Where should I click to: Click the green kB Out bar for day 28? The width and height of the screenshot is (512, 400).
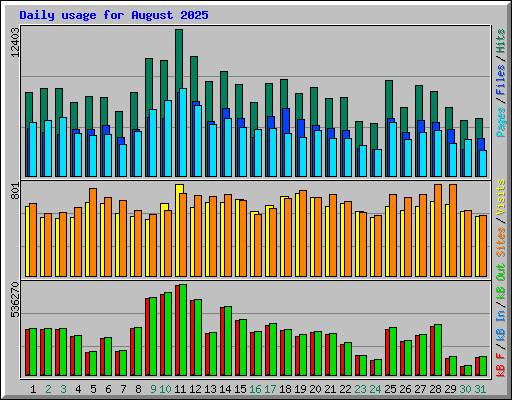coord(438,350)
